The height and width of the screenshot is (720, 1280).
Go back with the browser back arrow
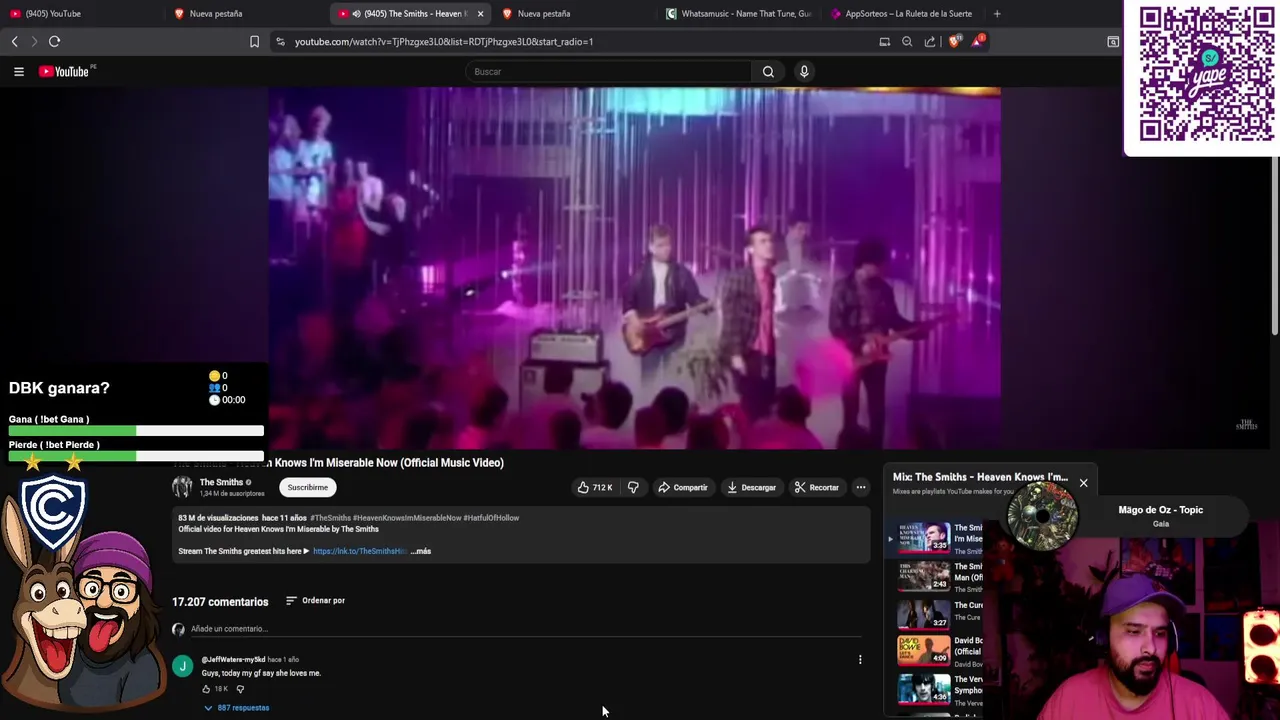[x=14, y=41]
